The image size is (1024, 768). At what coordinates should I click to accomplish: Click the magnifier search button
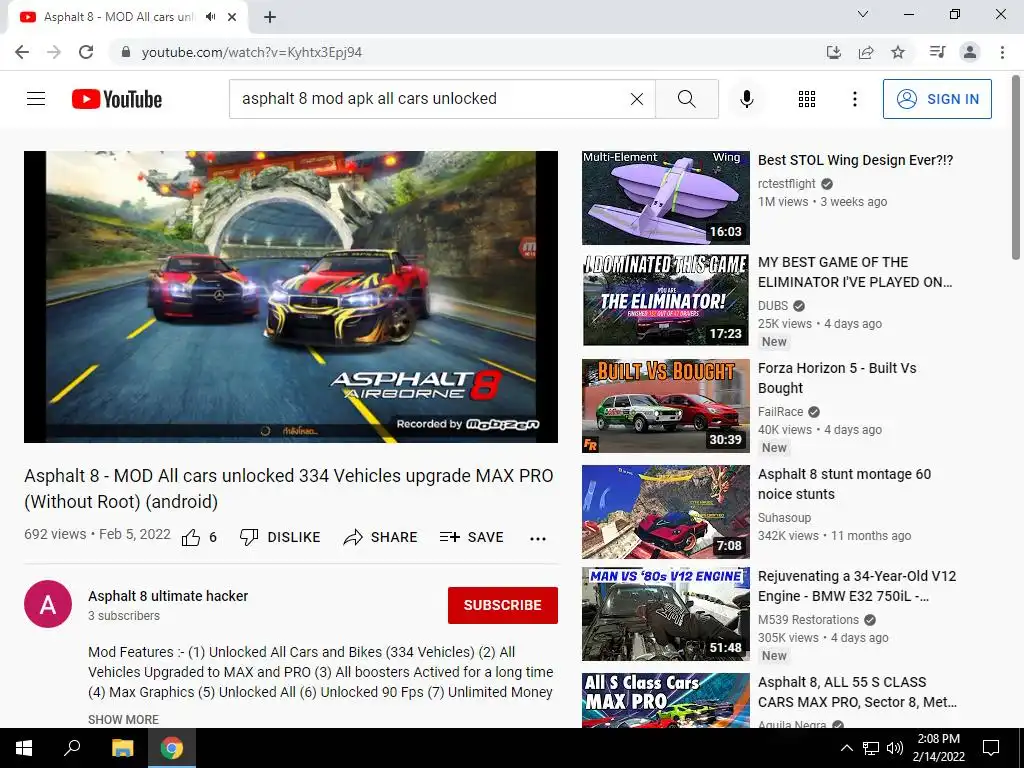click(x=686, y=99)
